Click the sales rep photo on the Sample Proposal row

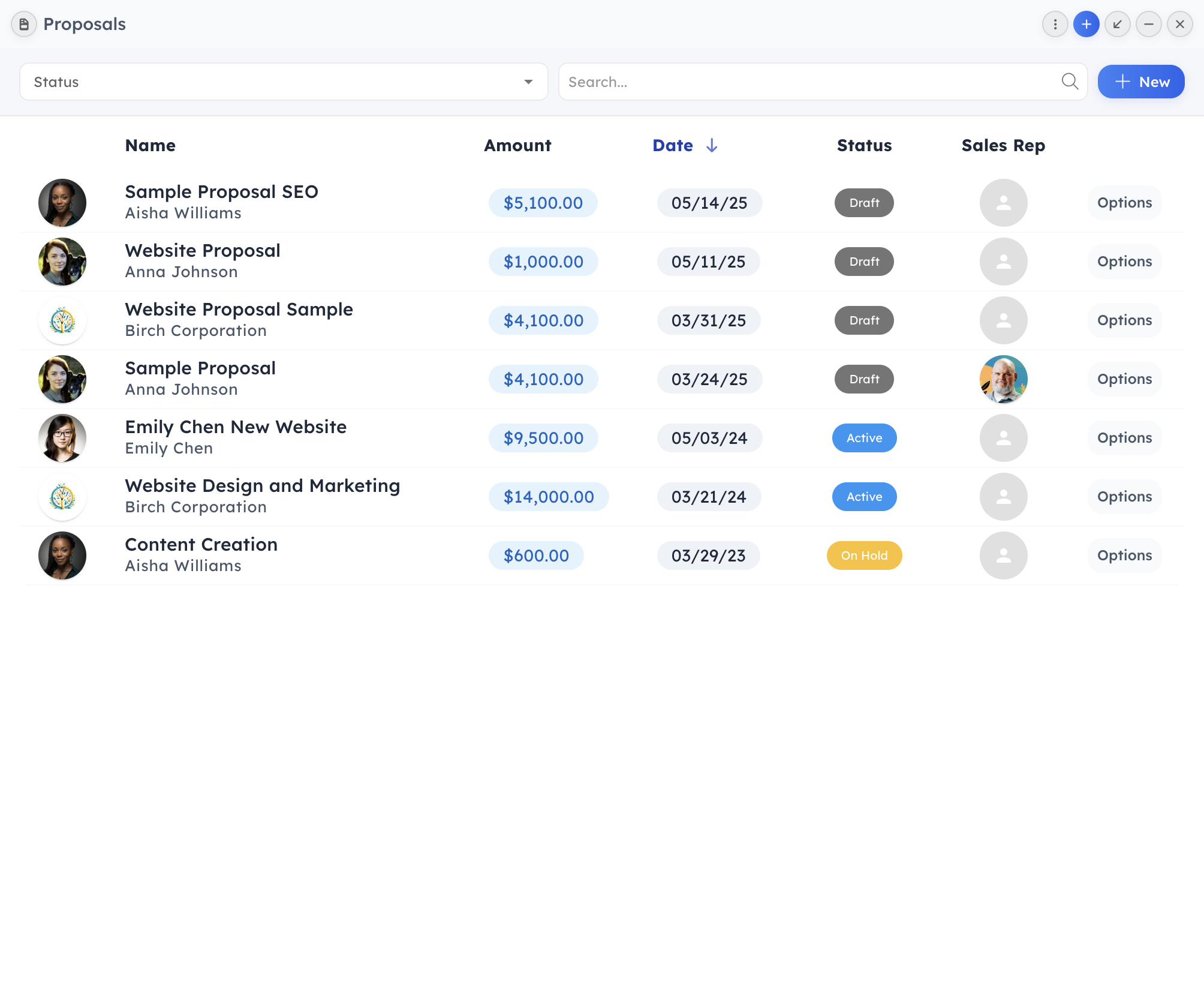tap(1003, 379)
